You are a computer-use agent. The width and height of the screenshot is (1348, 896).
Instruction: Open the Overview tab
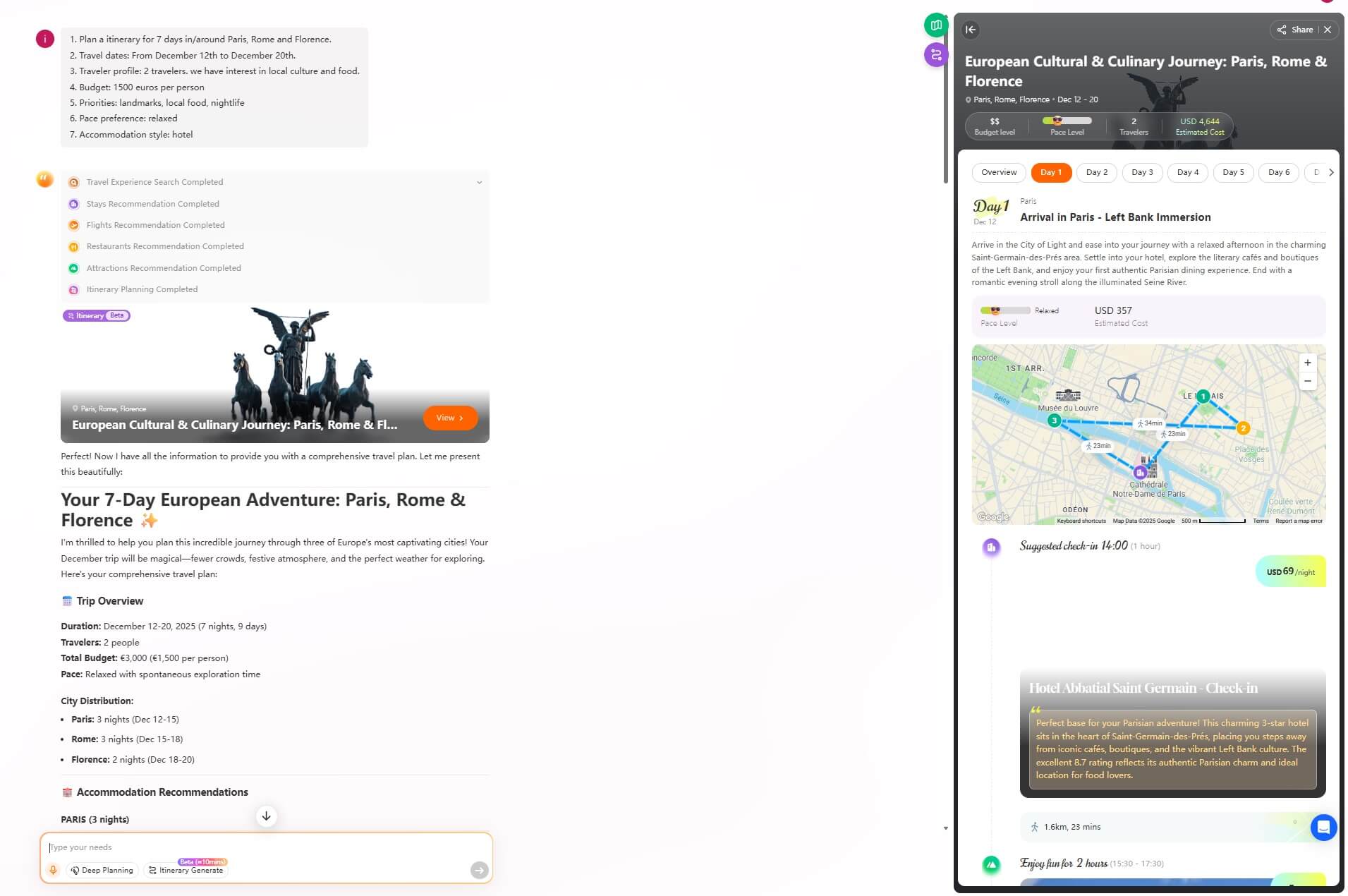click(998, 172)
